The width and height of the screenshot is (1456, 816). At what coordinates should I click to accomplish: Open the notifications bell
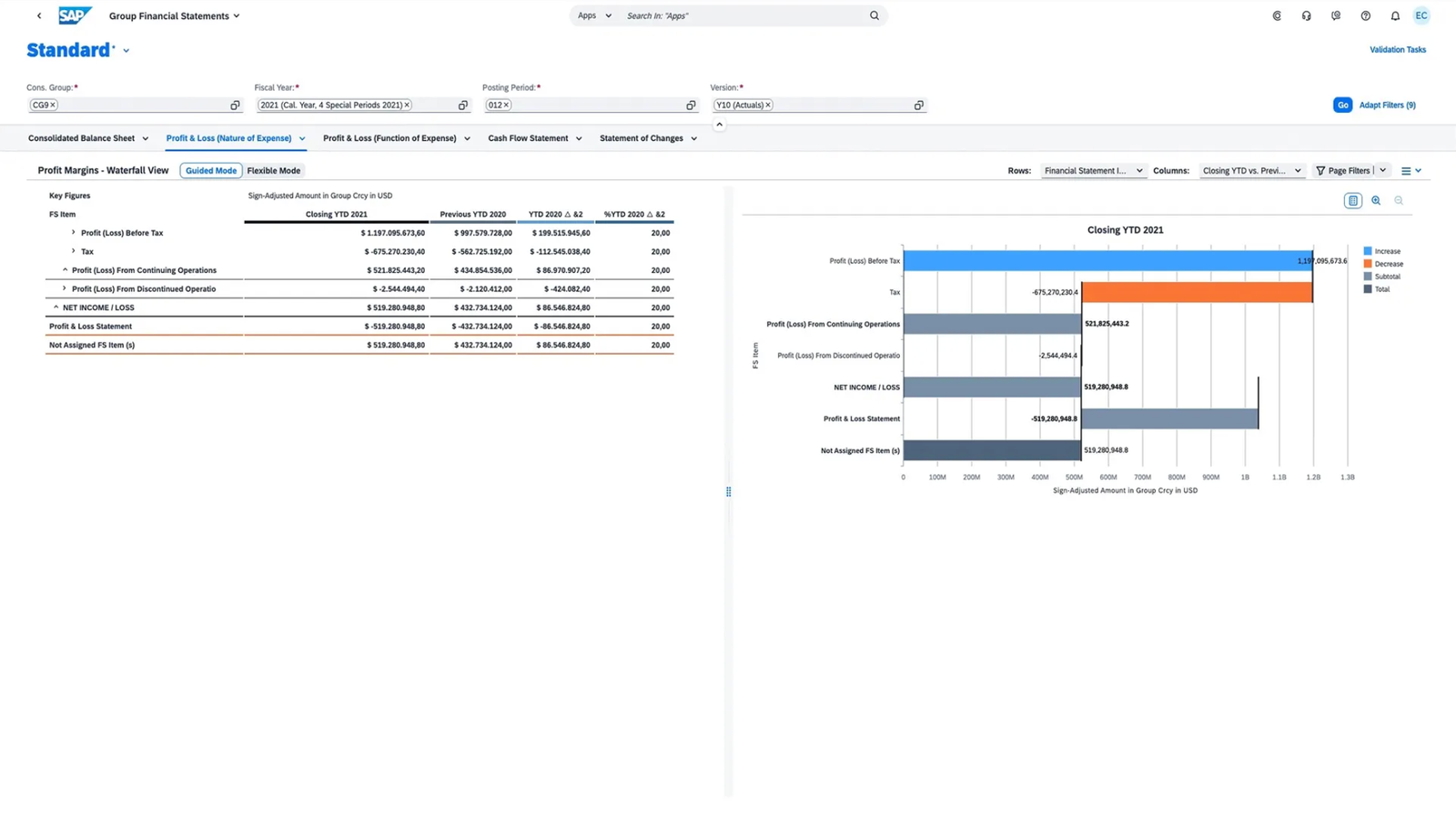pyautogui.click(x=1394, y=15)
